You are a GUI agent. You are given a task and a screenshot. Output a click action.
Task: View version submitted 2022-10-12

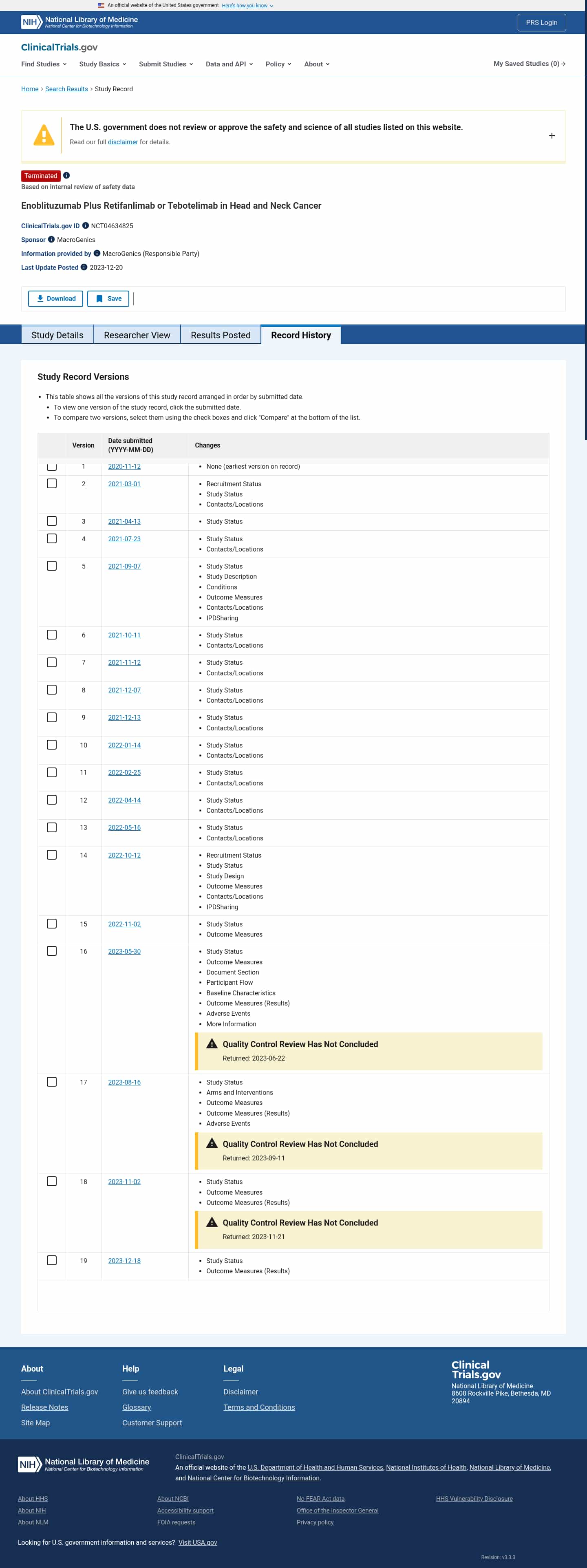(x=124, y=855)
